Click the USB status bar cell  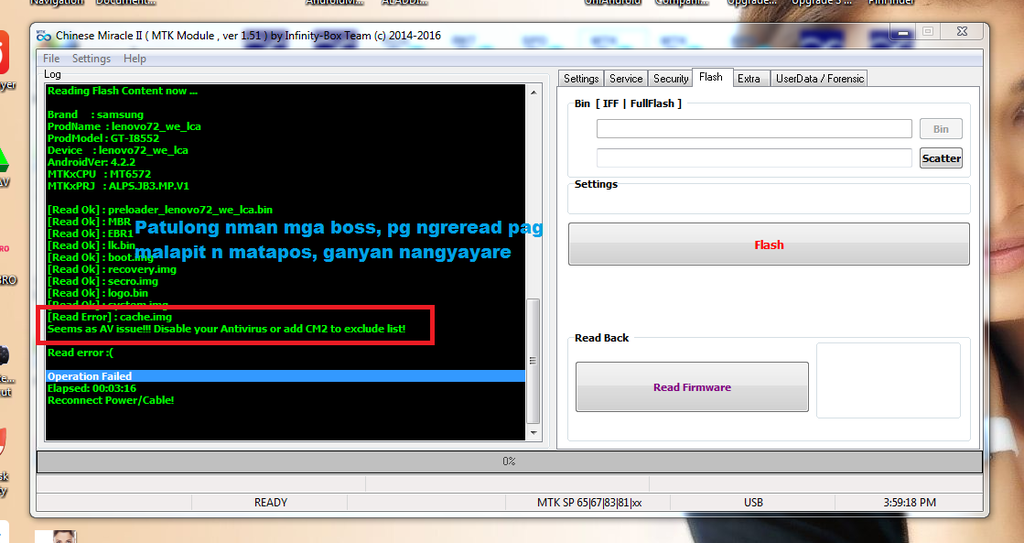tap(754, 502)
